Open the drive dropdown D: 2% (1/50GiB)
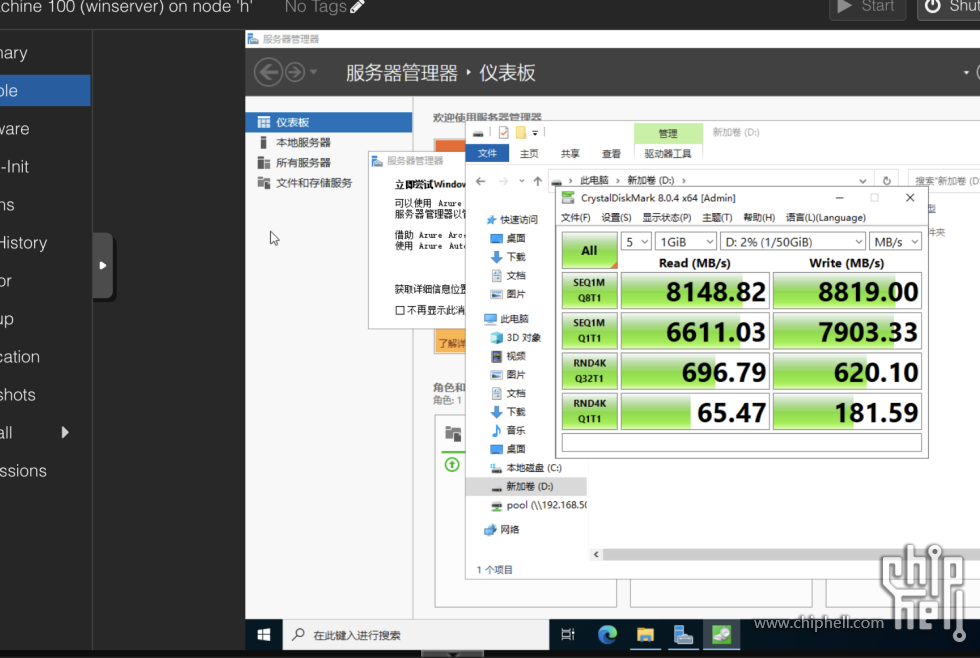This screenshot has height=658, width=980. 792,242
